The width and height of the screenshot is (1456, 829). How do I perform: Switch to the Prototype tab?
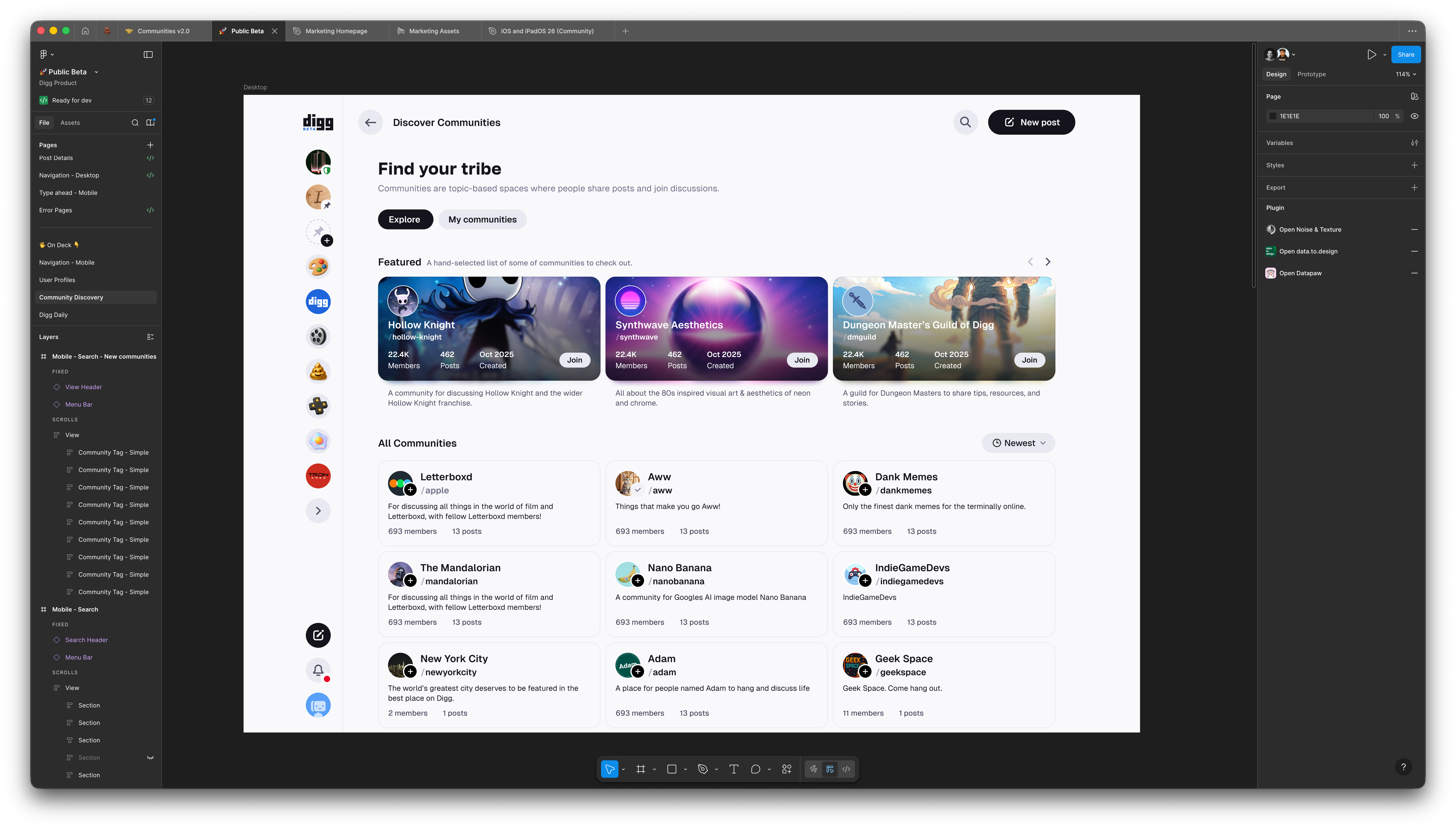(x=1311, y=74)
